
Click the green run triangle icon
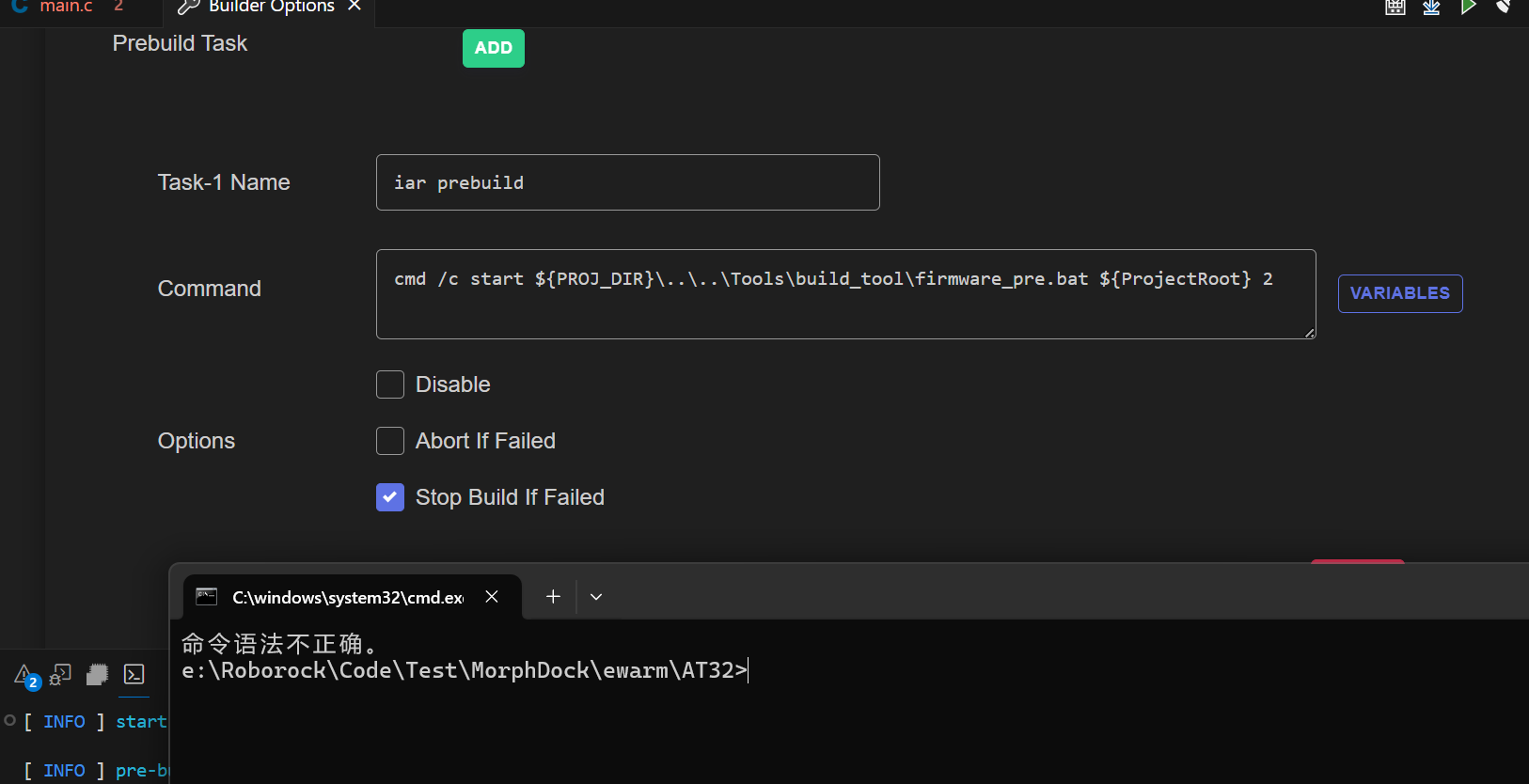point(1468,8)
